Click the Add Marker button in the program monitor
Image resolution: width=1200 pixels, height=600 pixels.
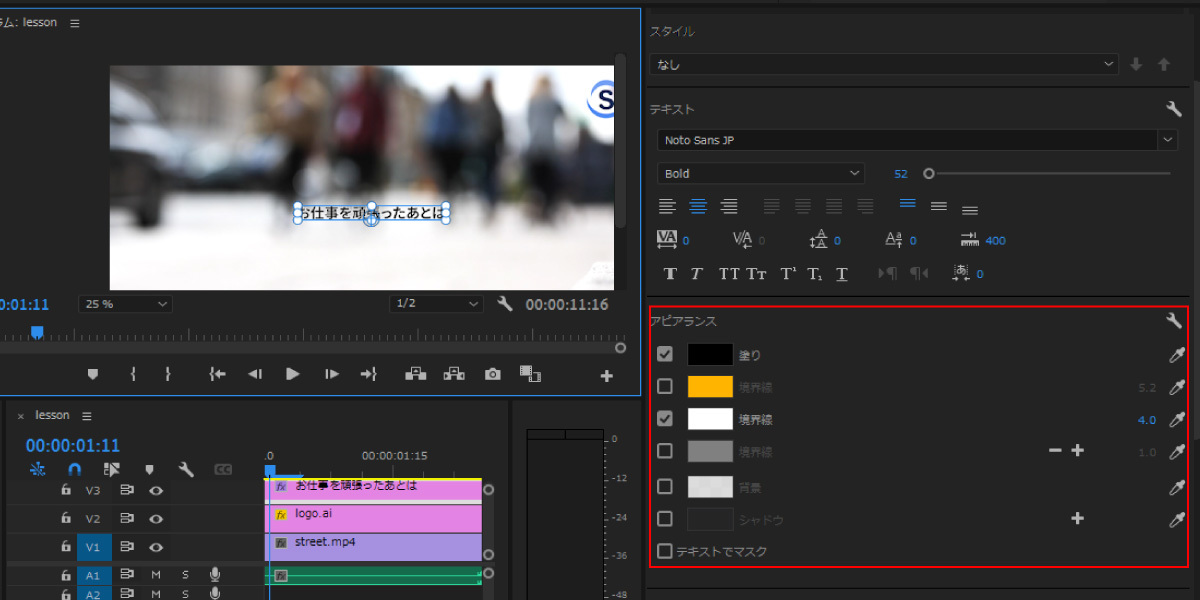[x=93, y=374]
